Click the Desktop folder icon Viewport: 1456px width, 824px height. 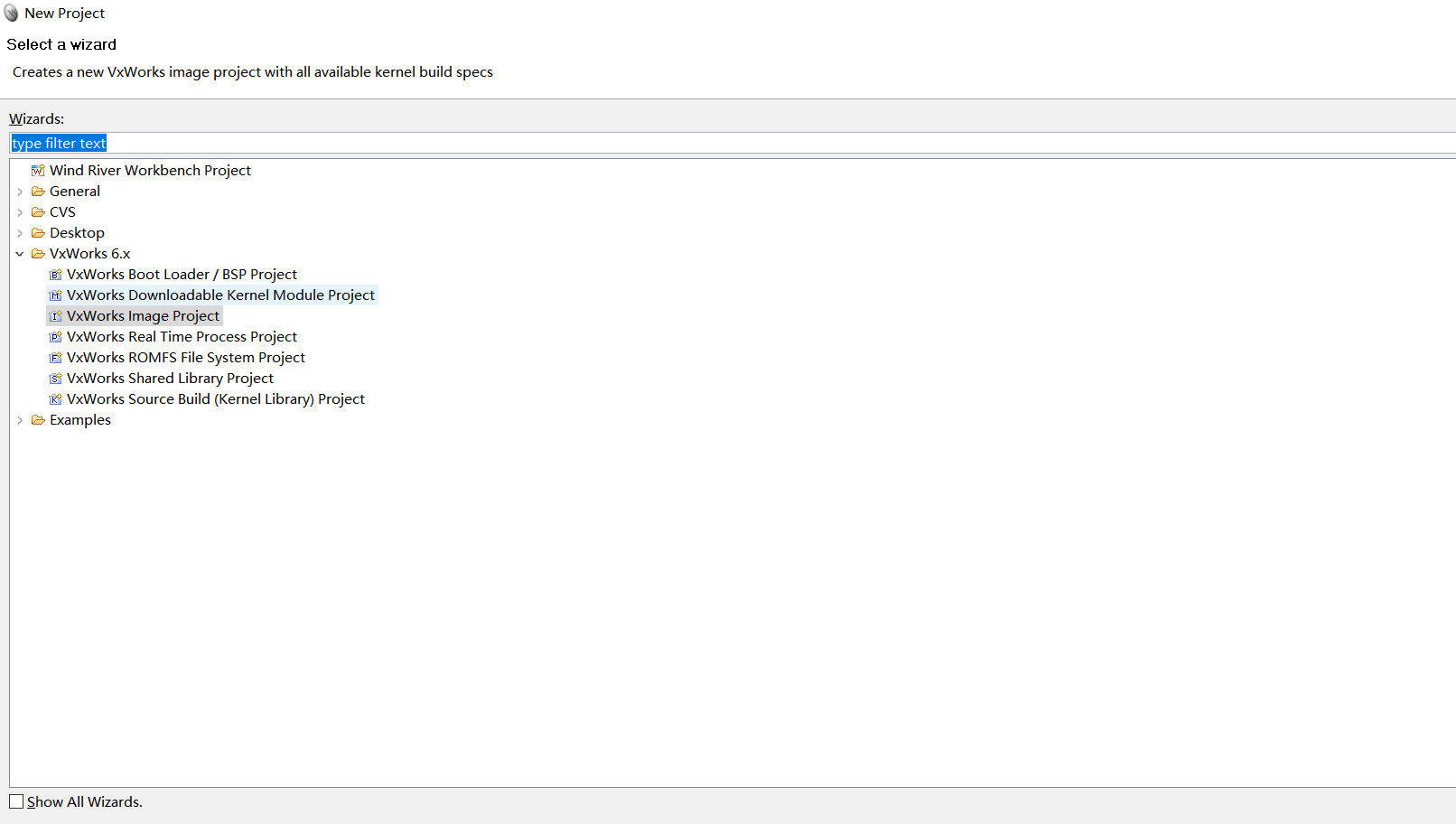tap(38, 232)
